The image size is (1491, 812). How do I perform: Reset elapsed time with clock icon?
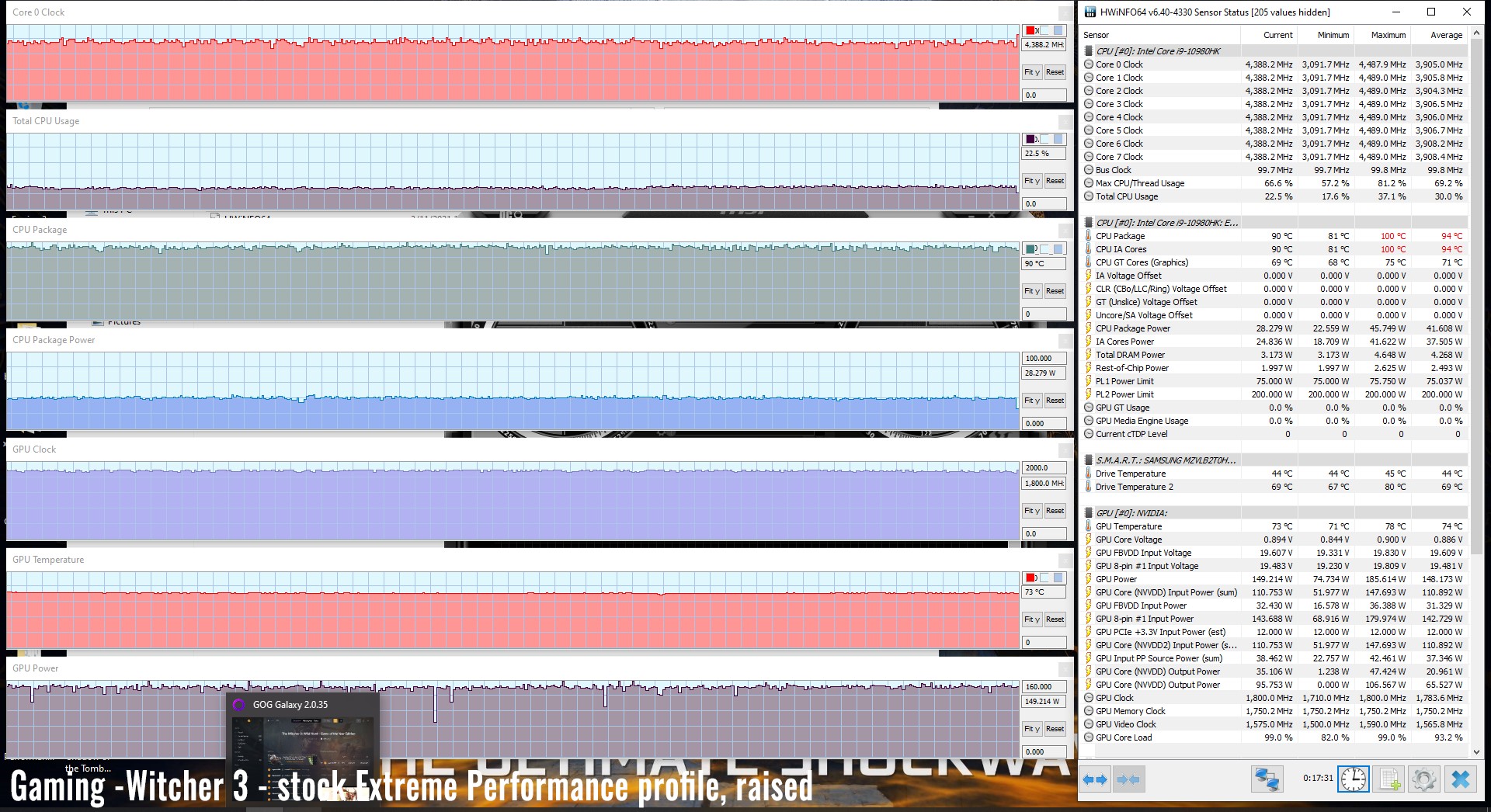point(1354,779)
